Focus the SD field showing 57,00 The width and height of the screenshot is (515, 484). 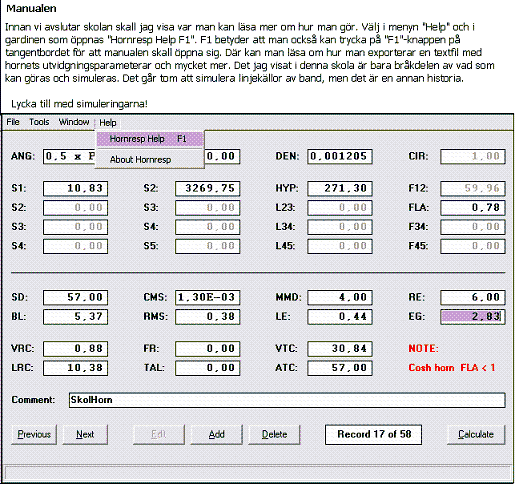[75, 297]
